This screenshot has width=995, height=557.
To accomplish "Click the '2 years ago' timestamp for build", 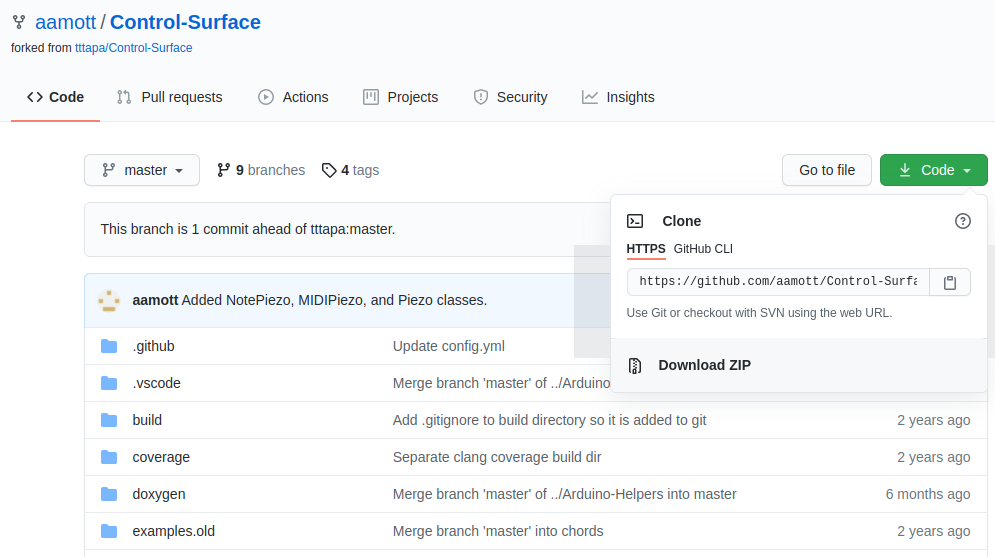I will click(933, 420).
